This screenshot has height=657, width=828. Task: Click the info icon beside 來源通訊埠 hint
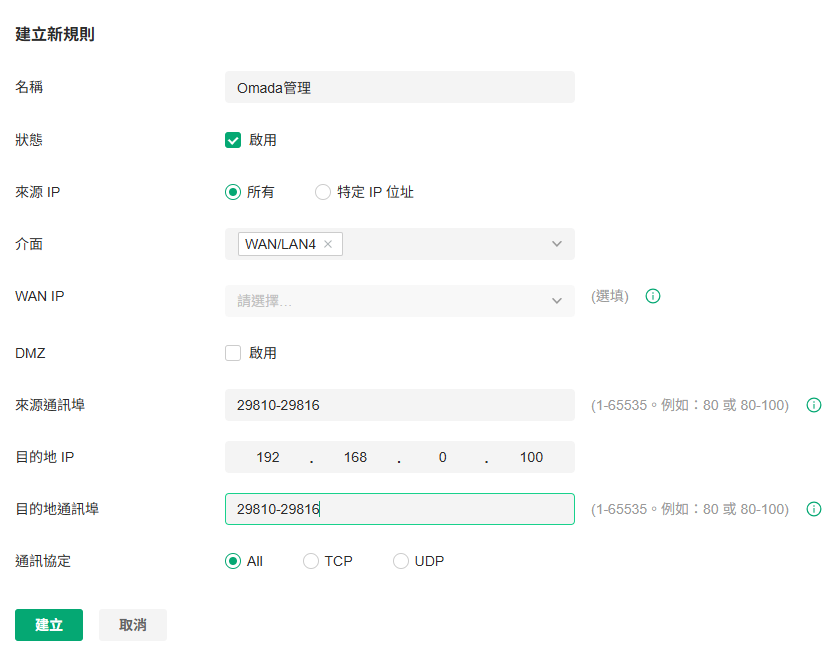pyautogui.click(x=814, y=405)
